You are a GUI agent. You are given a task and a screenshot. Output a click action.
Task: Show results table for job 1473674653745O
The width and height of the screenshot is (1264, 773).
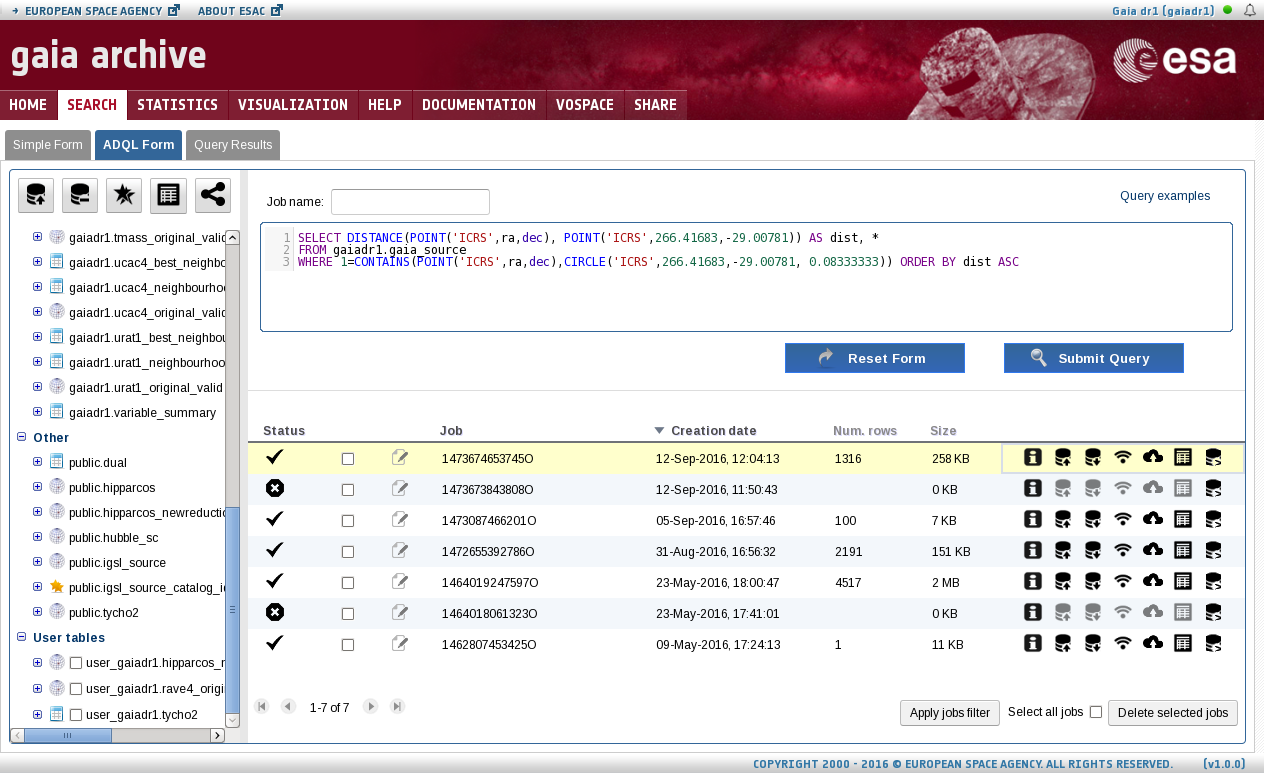pos(1183,457)
